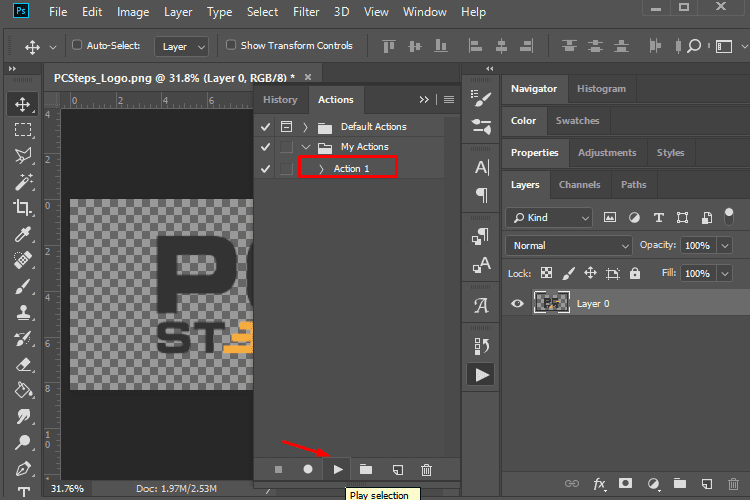Select the Brush tool
750x500 pixels.
pos(22,286)
